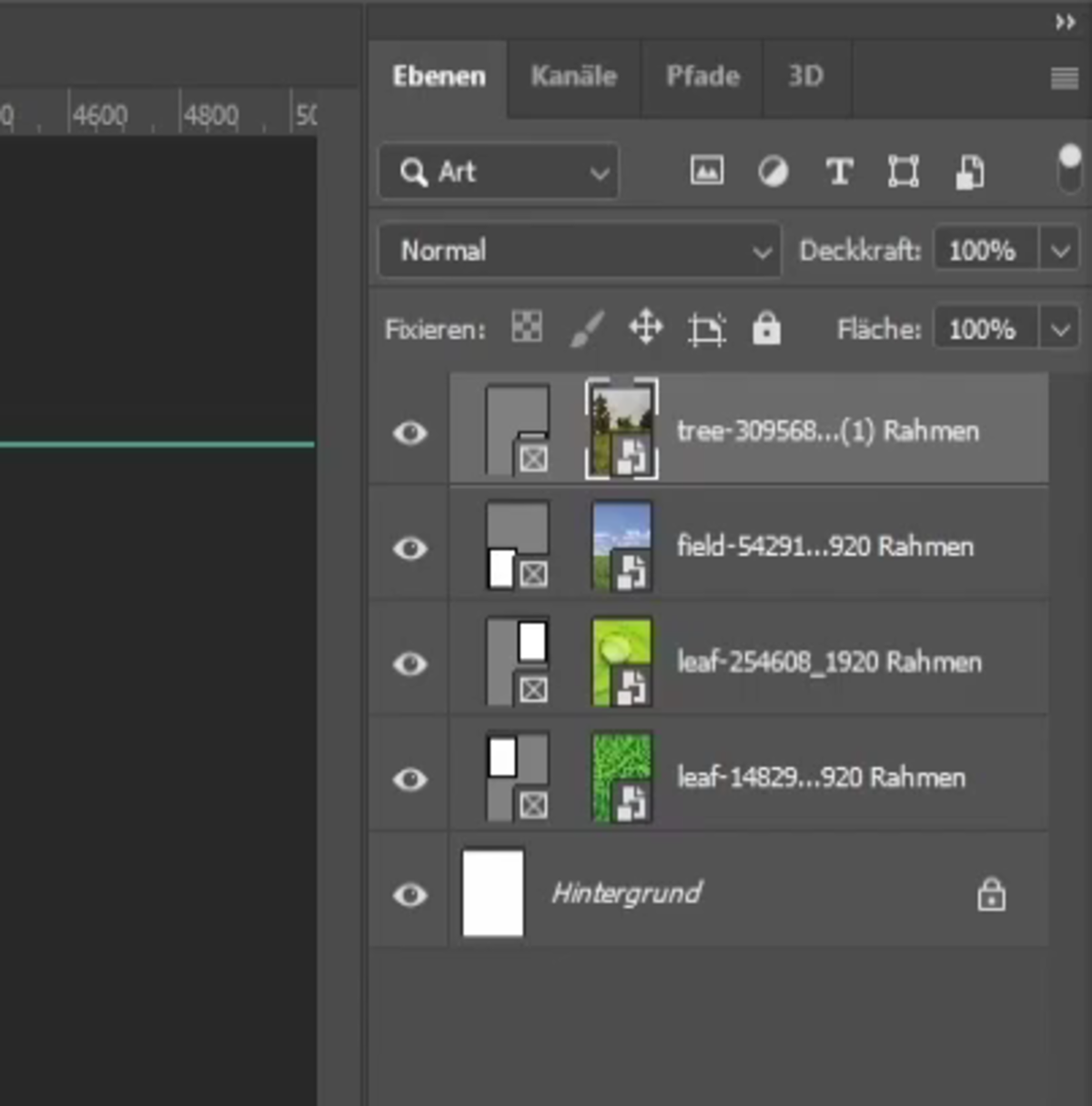Filter layers by shape layers icon

pos(903,171)
